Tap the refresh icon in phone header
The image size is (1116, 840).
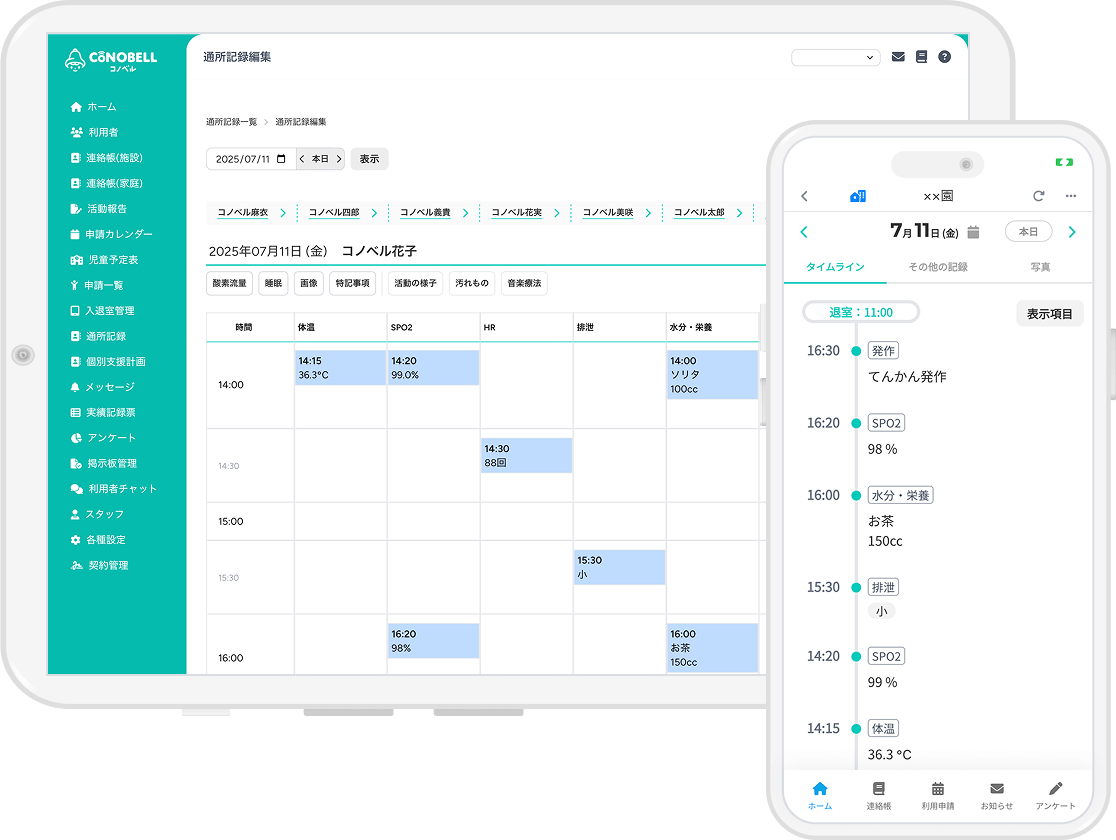pos(1038,196)
